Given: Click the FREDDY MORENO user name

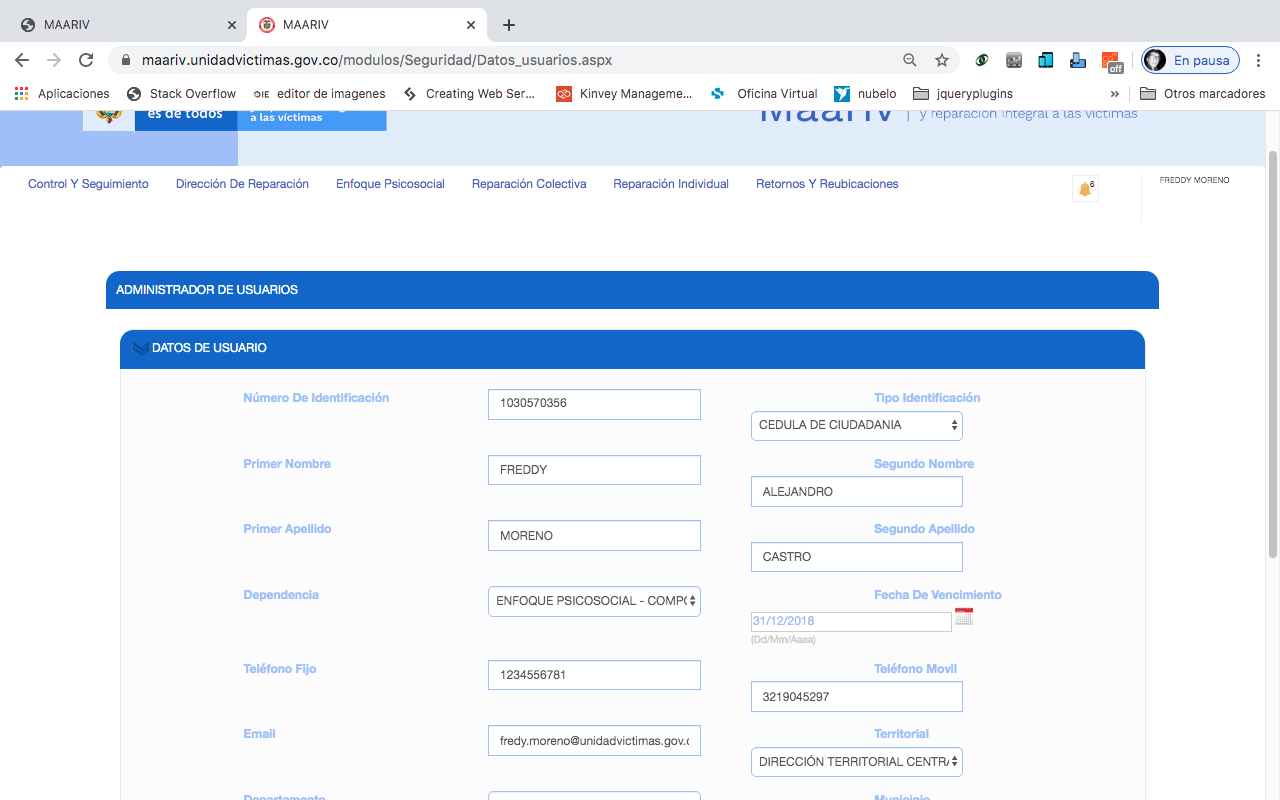Looking at the screenshot, I should pos(1194,181).
